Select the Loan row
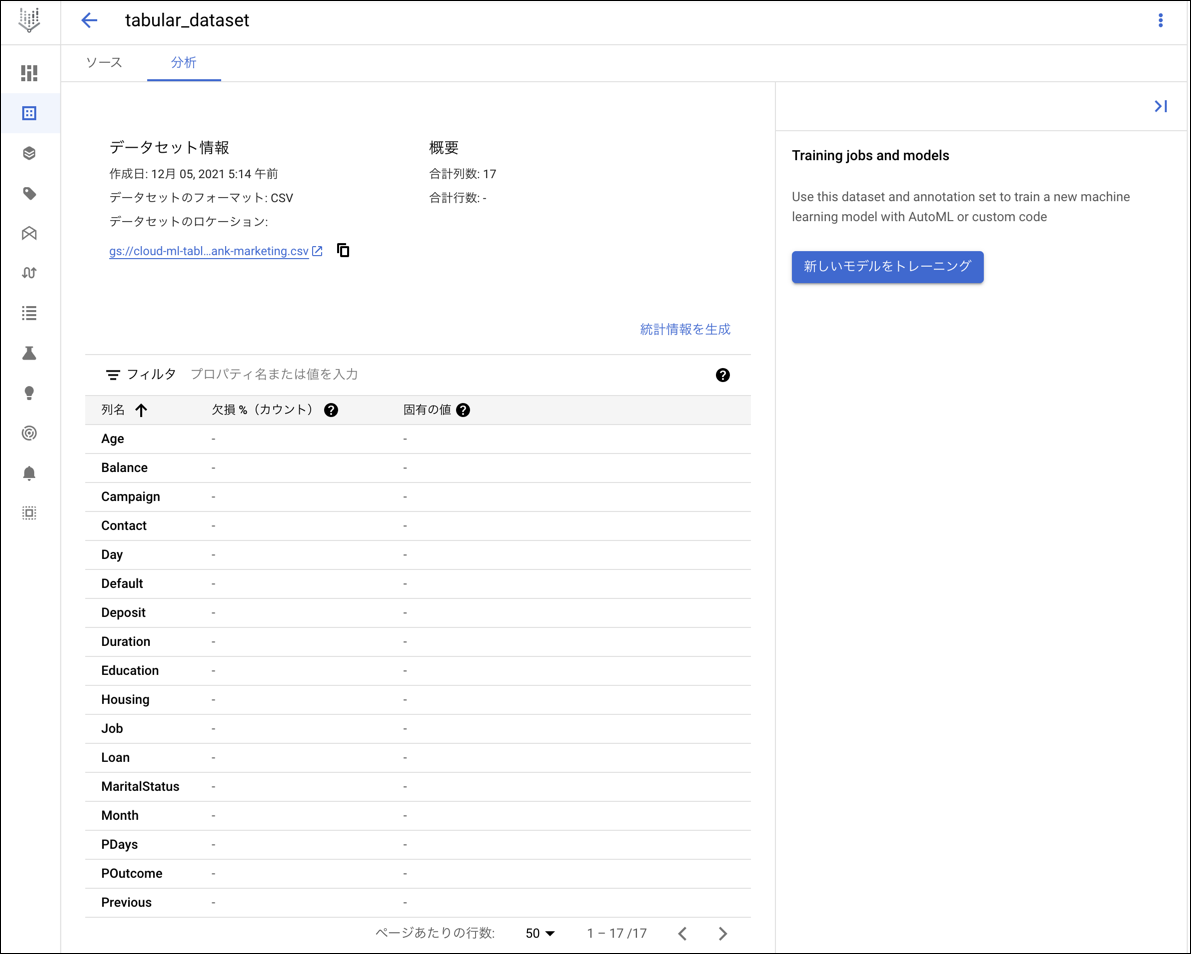1191x954 pixels. point(418,757)
